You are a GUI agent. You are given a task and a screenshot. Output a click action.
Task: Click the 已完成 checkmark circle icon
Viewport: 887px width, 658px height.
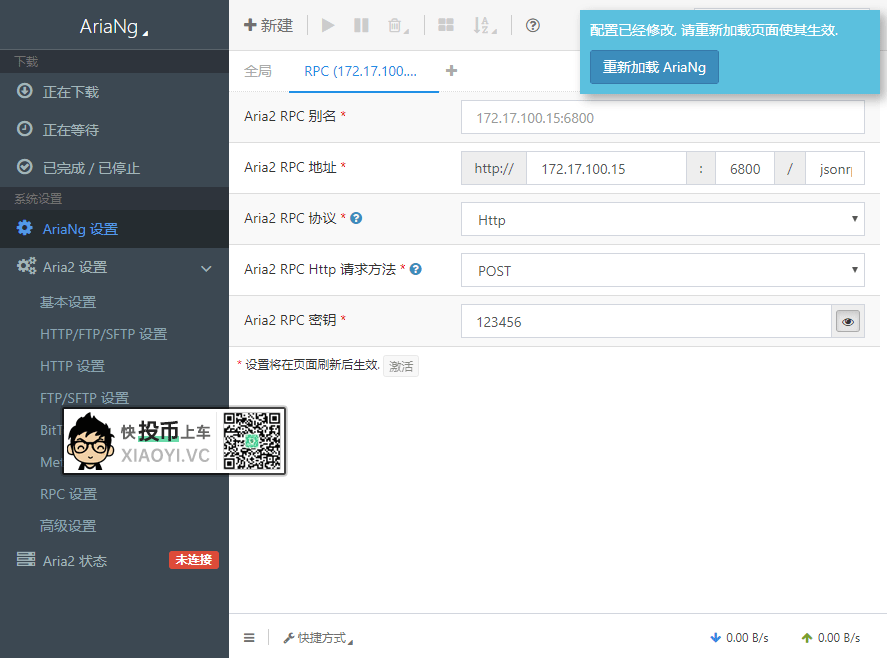point(24,167)
